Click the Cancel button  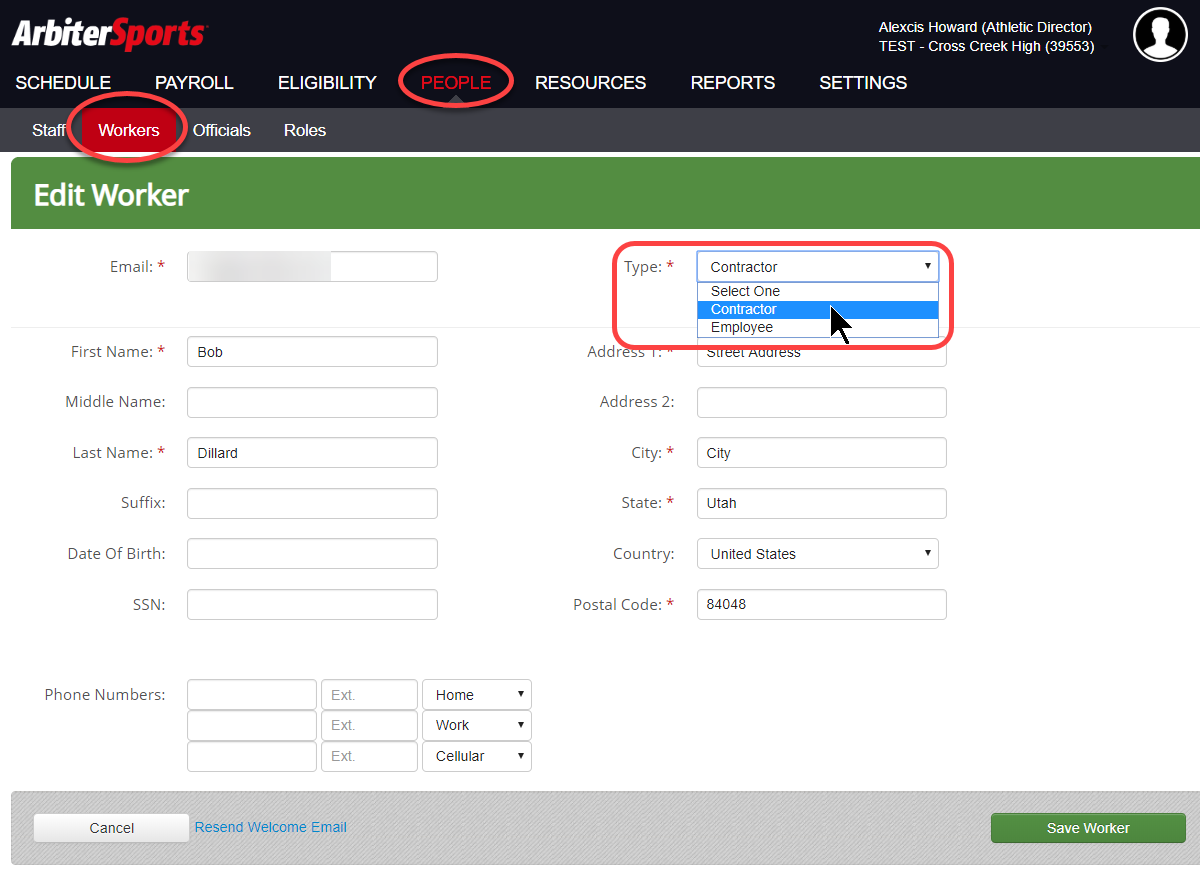[111, 827]
